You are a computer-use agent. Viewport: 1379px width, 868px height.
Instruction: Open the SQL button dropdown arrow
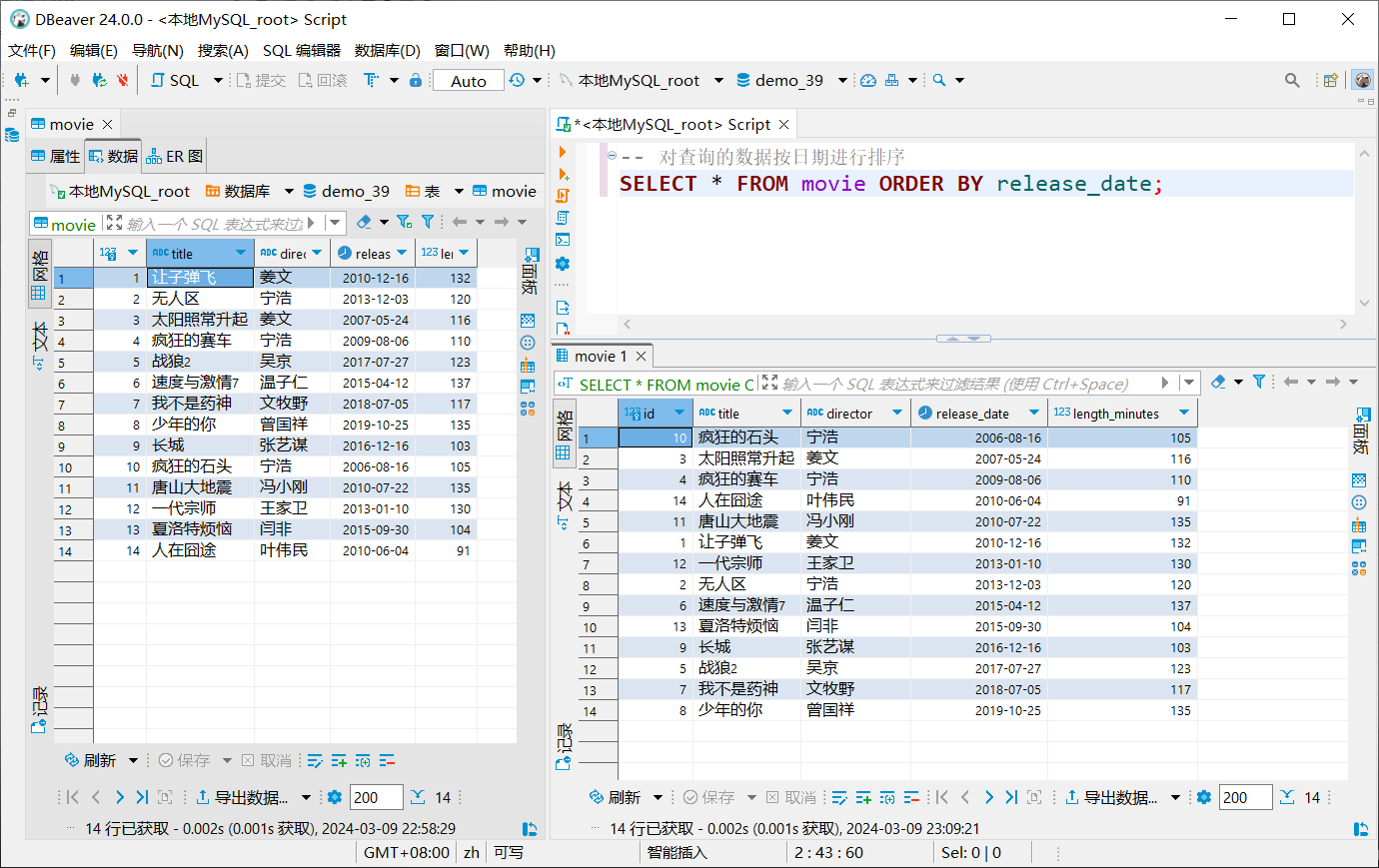click(x=218, y=80)
